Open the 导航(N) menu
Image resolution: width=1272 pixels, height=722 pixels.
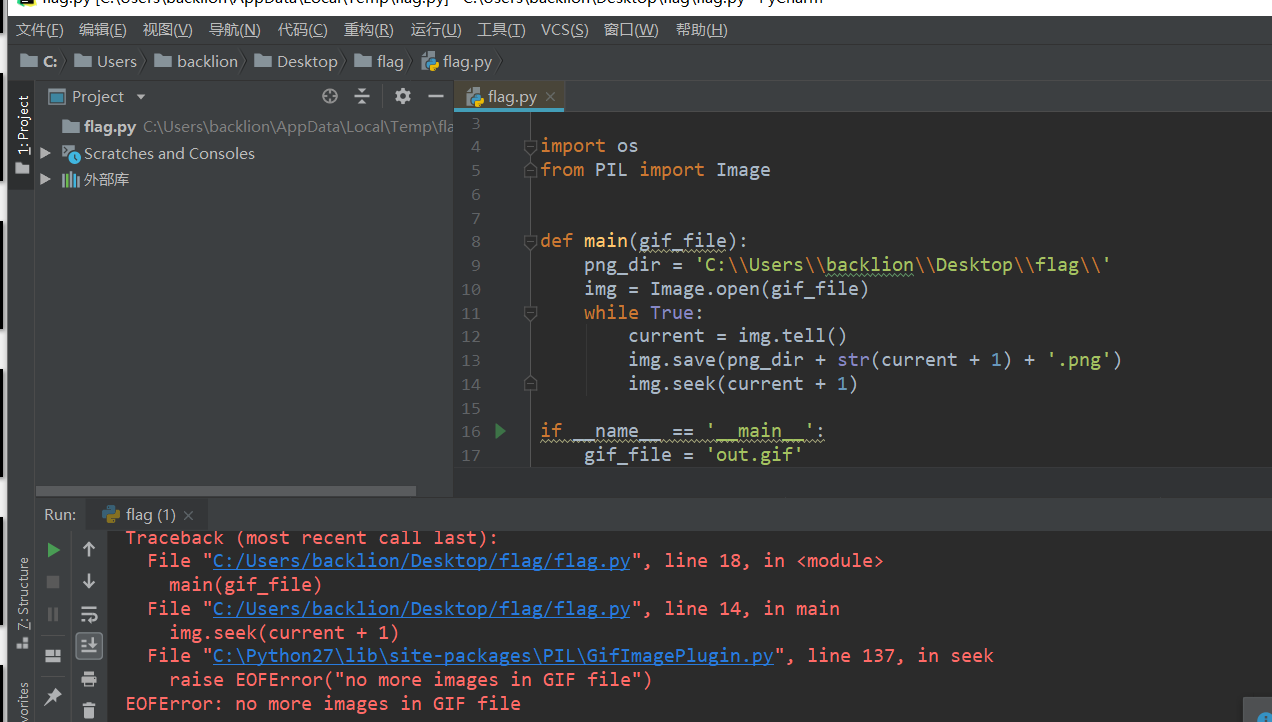234,30
